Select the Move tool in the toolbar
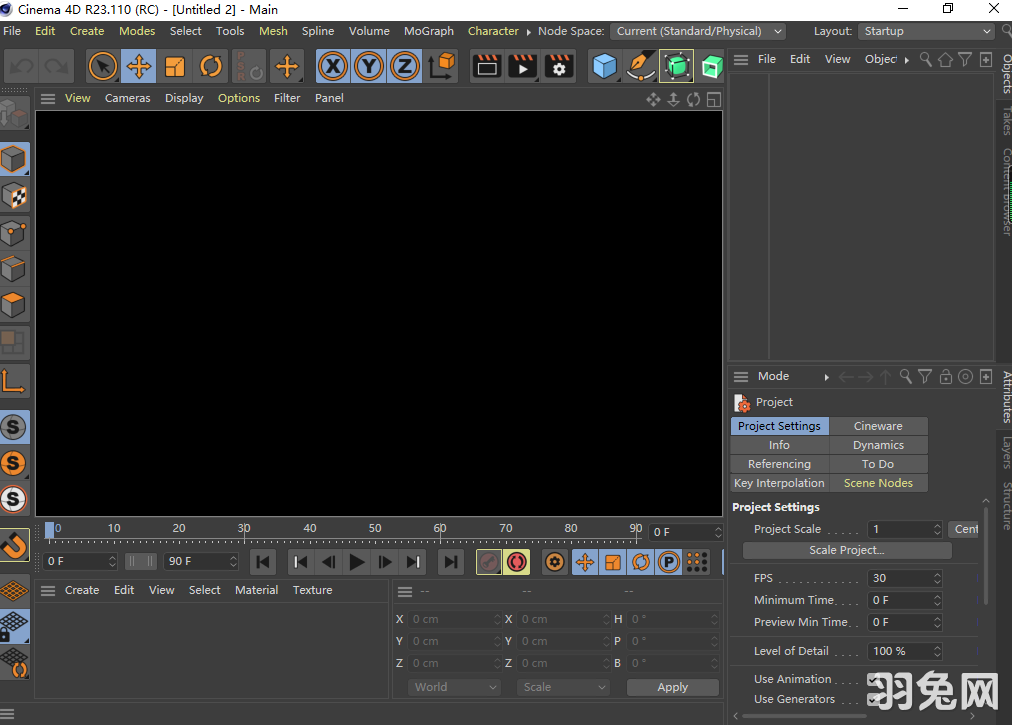Screen dimensions: 1012x725 click(138, 66)
